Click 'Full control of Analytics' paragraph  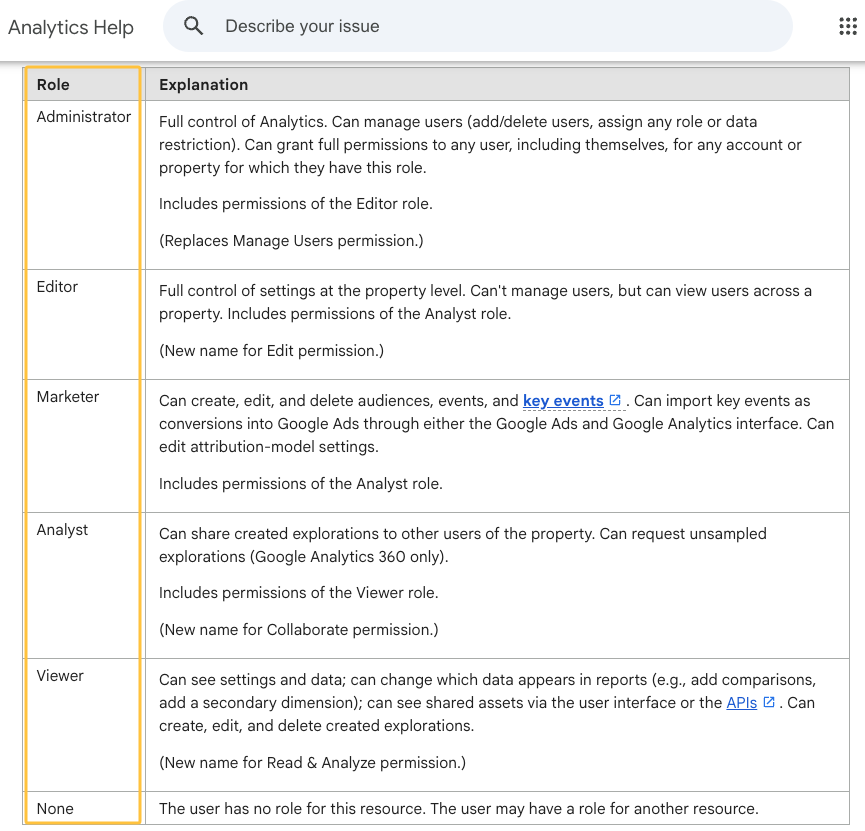[480, 145]
